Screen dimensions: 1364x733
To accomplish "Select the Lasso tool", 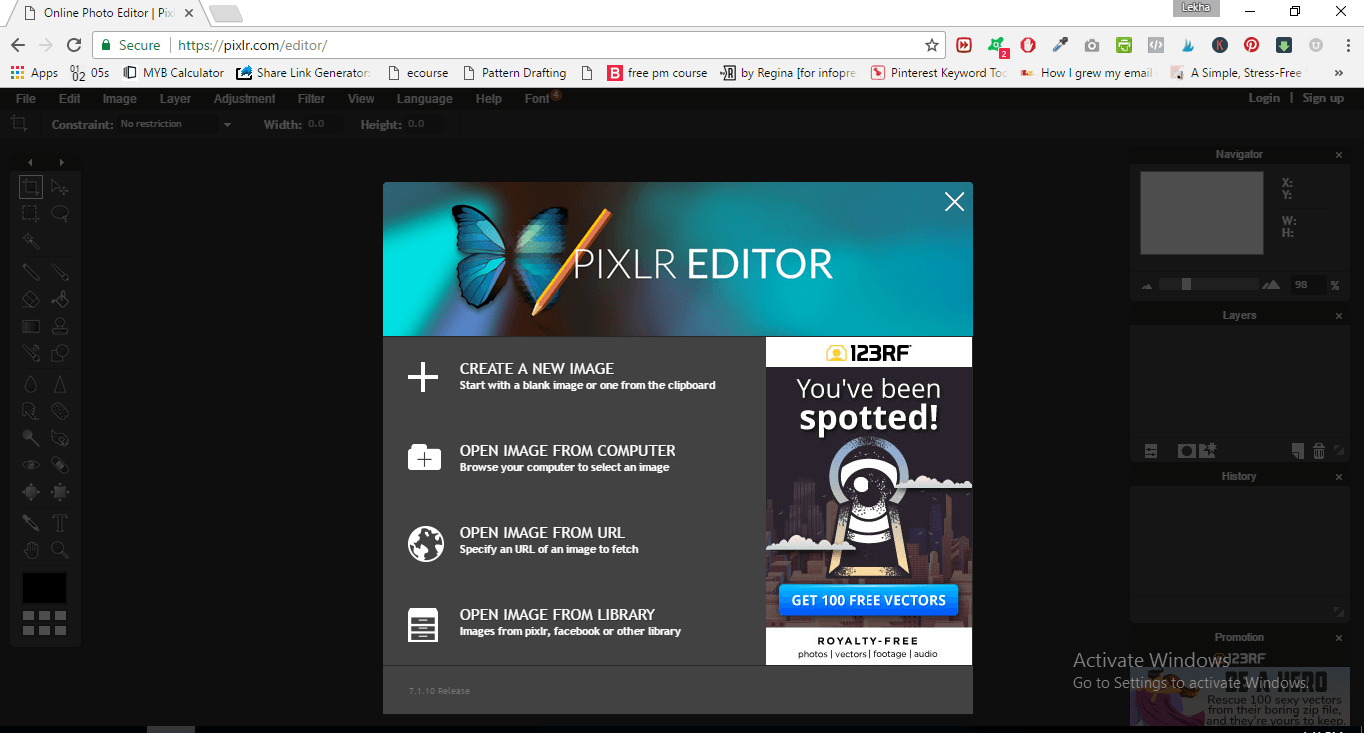I will pos(60,213).
